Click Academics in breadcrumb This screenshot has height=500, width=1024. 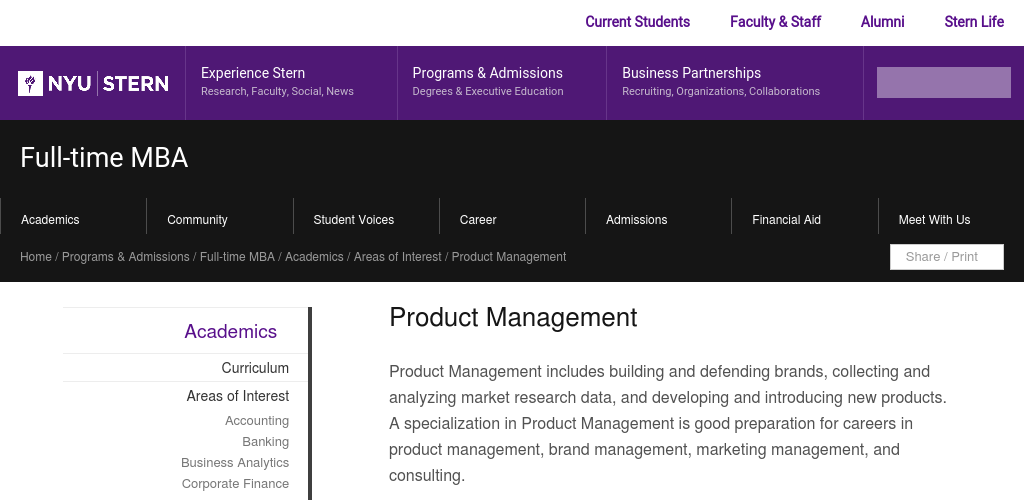coord(314,257)
